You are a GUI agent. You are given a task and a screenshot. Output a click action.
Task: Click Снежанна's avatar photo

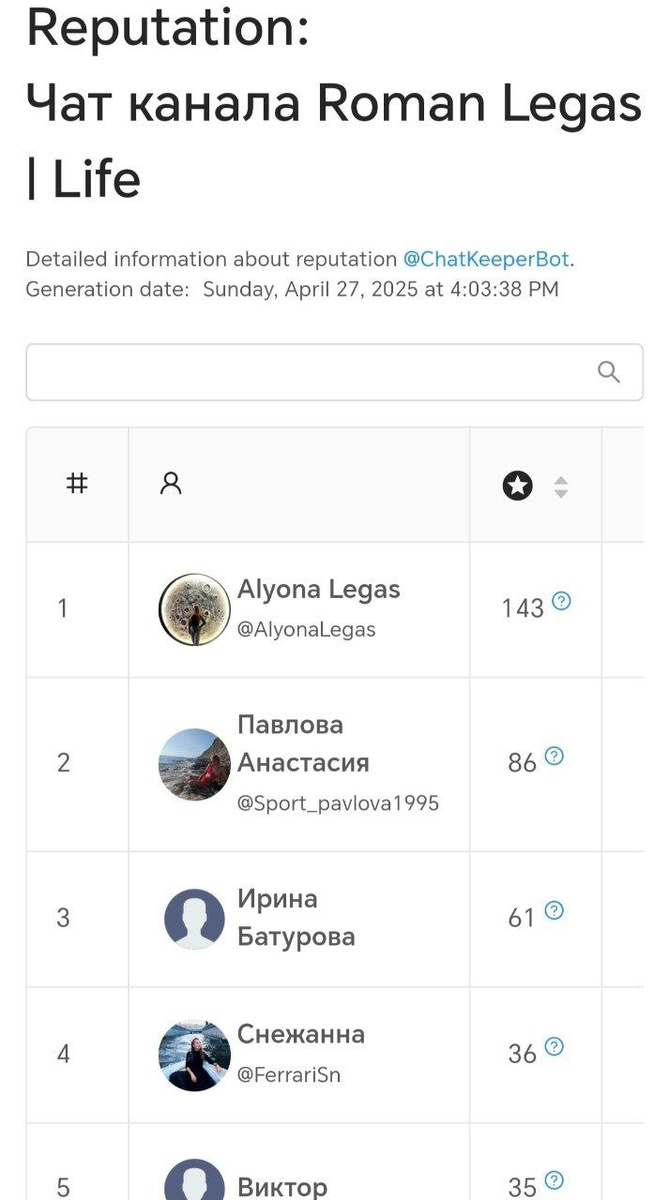[x=194, y=1055]
